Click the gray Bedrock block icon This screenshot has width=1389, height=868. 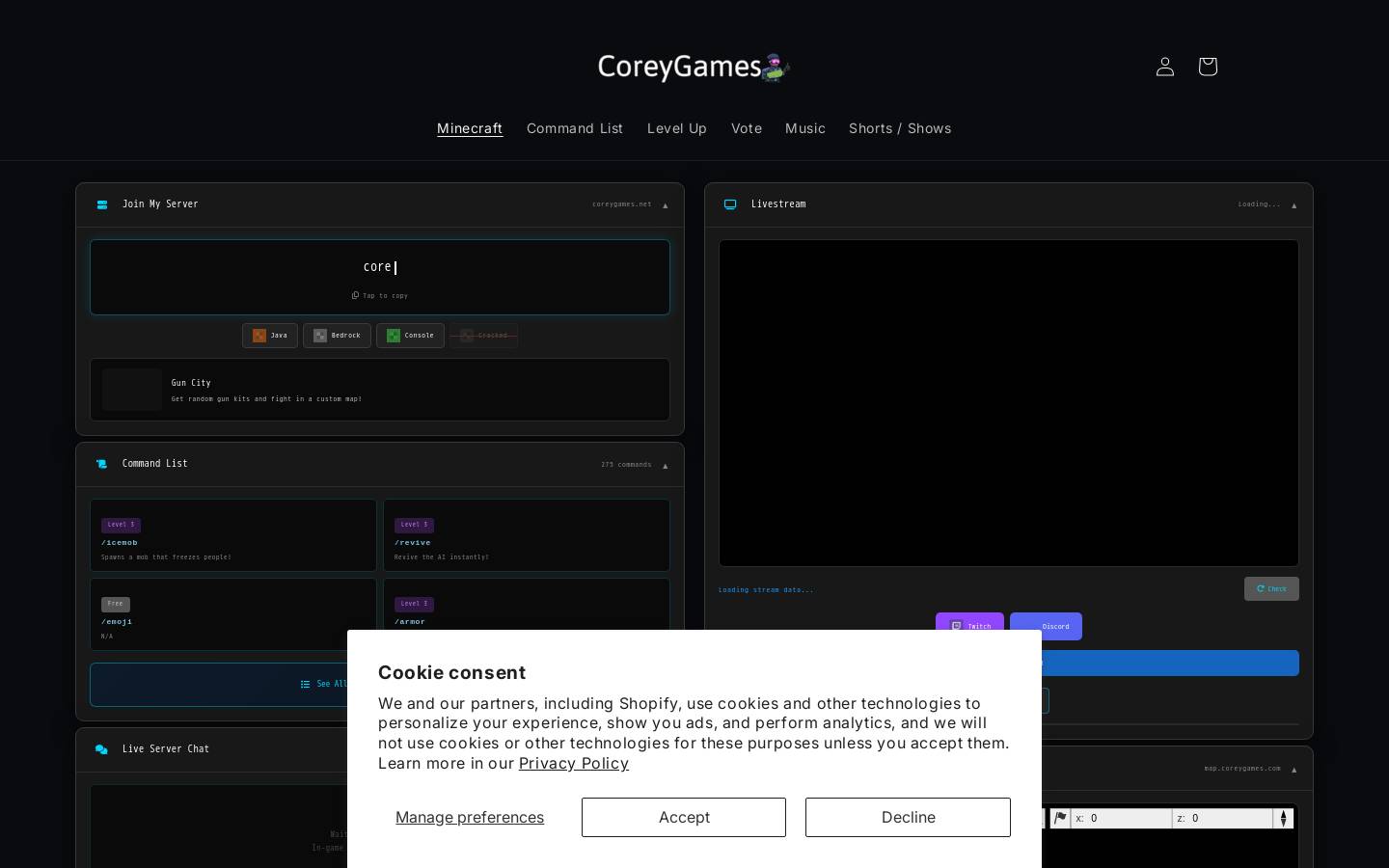pos(320,336)
